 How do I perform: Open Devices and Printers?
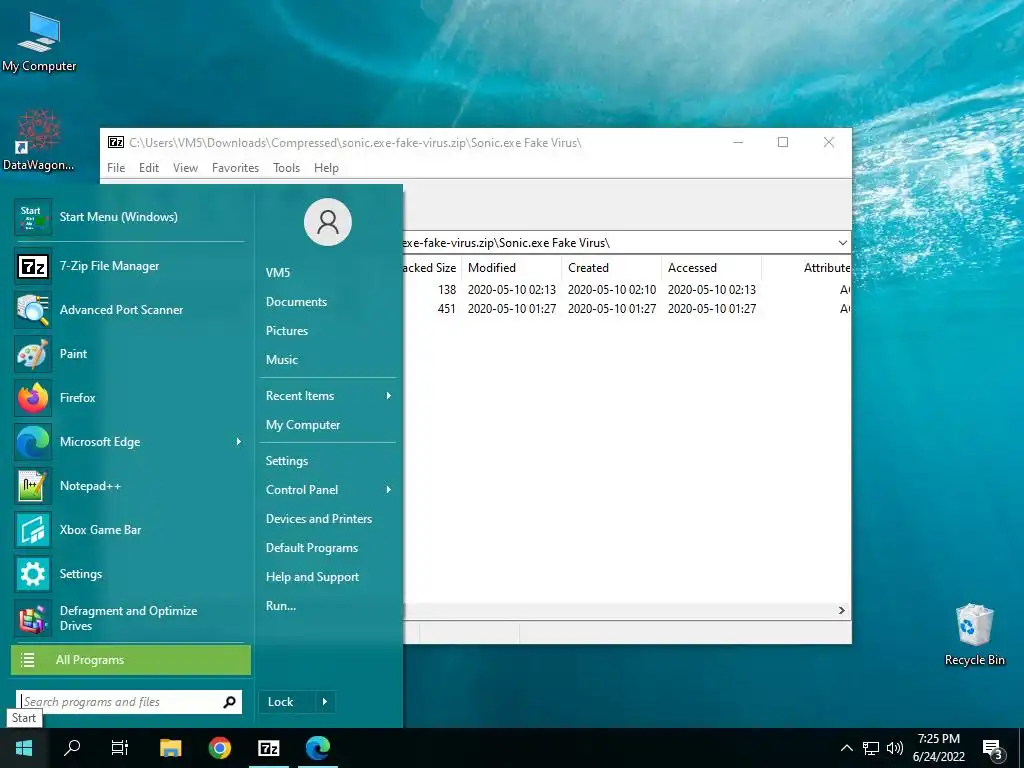[x=319, y=519]
